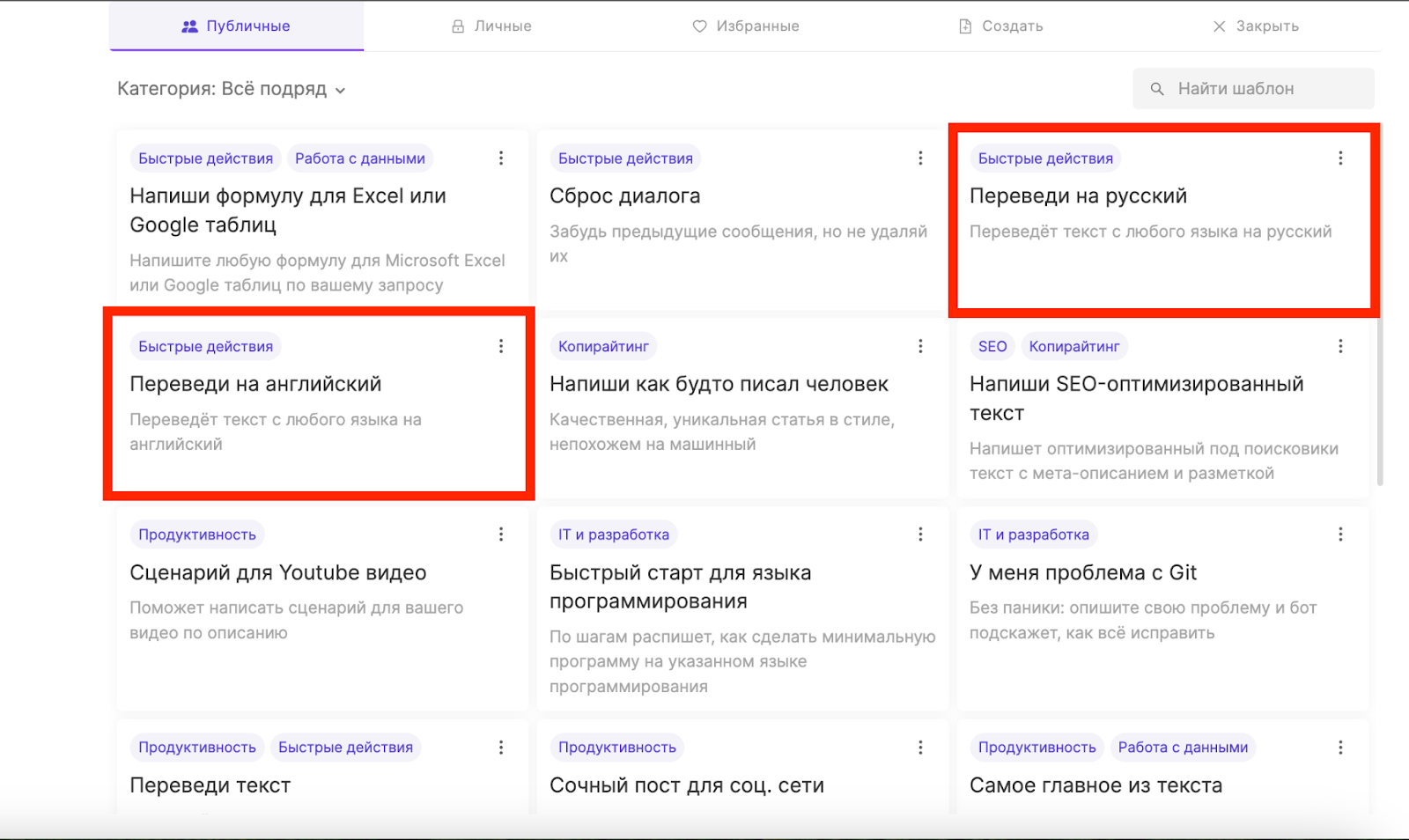Viewport: 1409px width, 840px height.
Task: Expand the "Категория: Всё подряд" dropdown
Action: (x=232, y=89)
